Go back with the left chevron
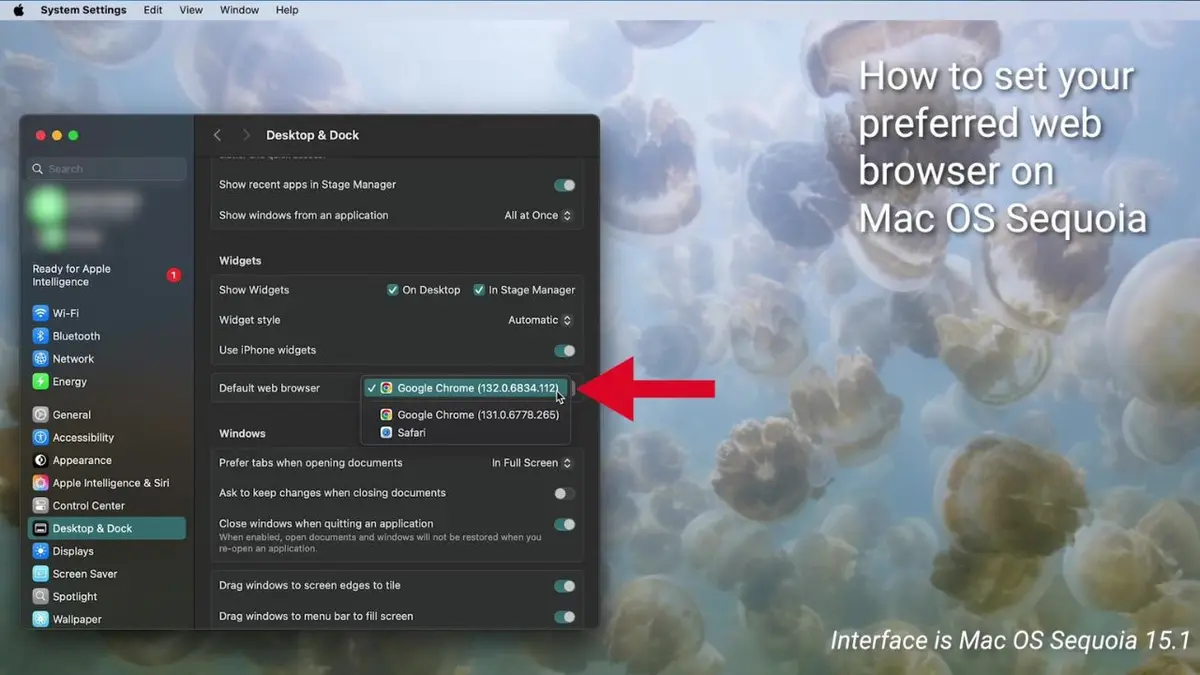 (218, 135)
